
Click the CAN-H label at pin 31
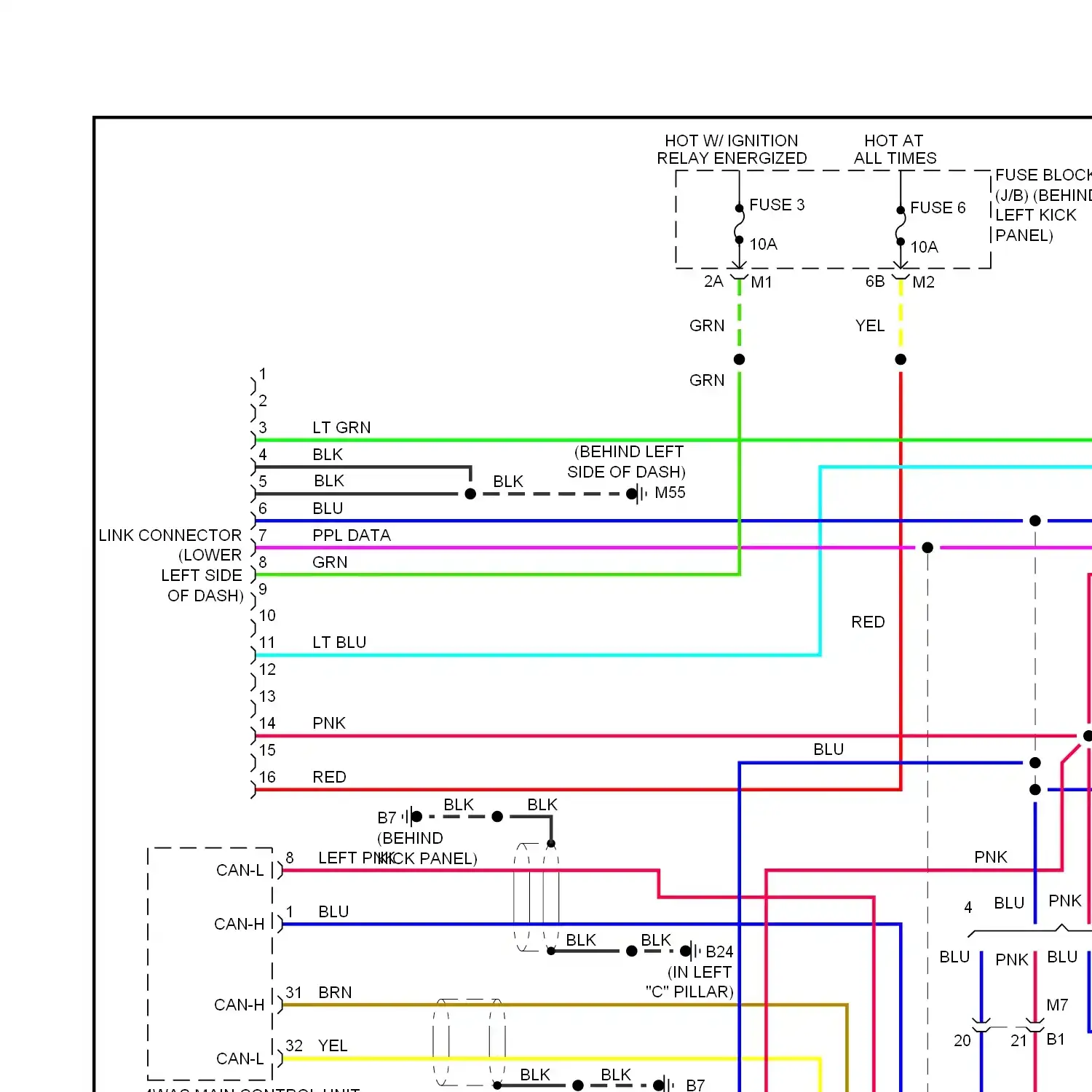[239, 1005]
